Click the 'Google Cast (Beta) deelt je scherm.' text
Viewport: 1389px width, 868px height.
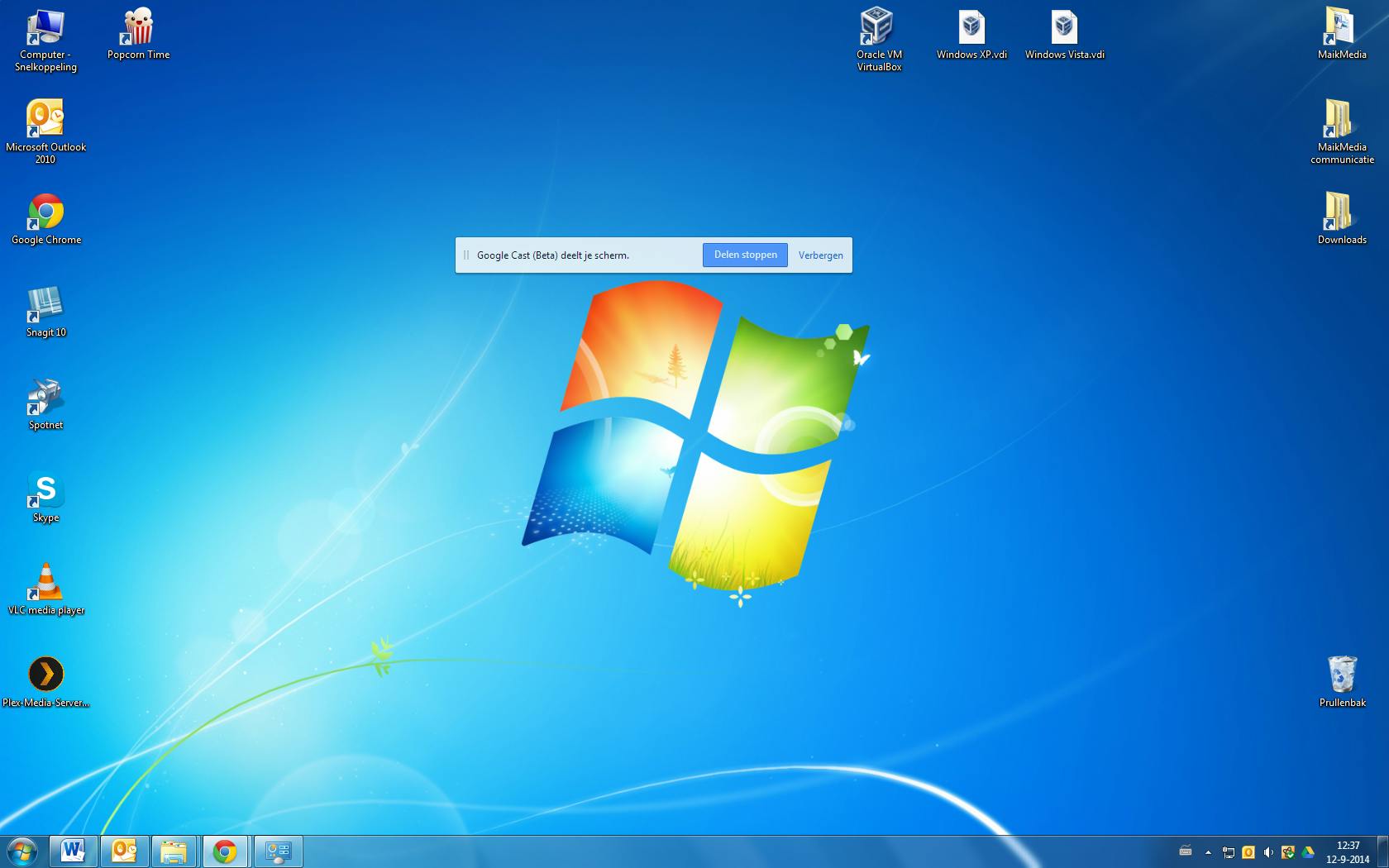pos(553,255)
